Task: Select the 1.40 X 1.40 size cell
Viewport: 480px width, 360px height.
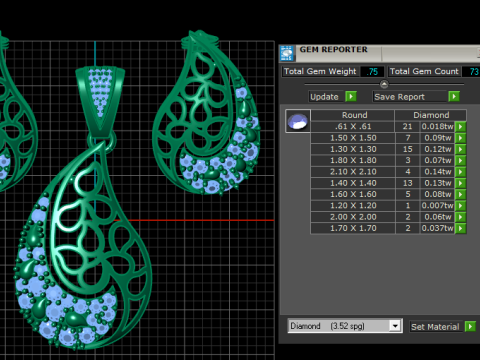Action: click(x=353, y=183)
